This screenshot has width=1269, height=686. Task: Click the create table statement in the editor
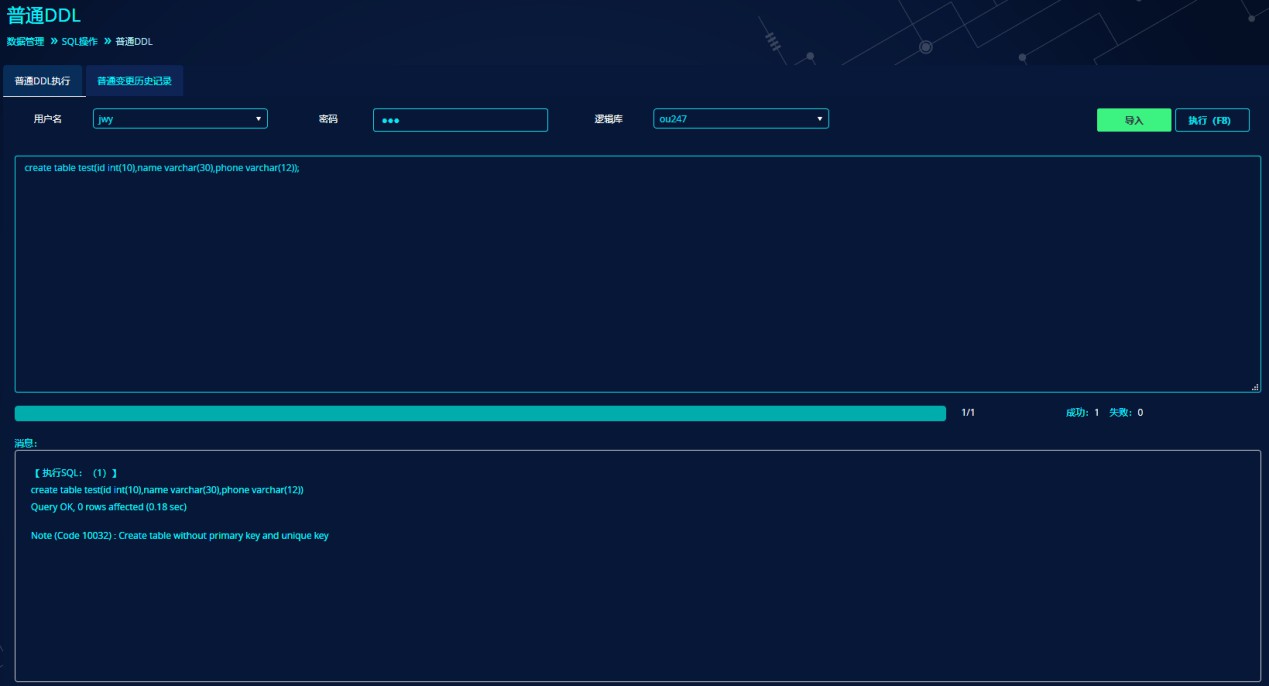pyautogui.click(x=162, y=168)
